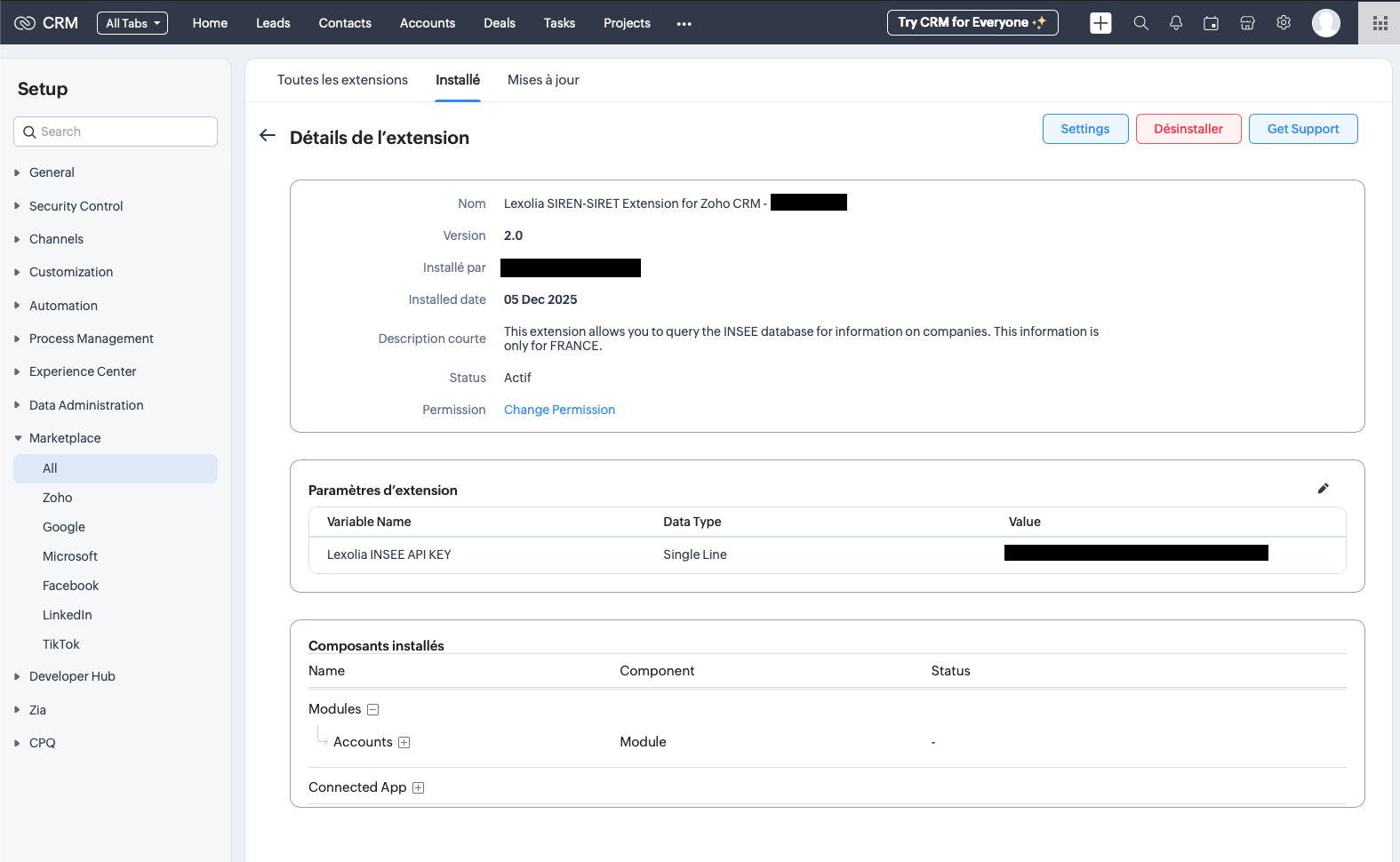Select Microsoft under Marketplace
The height and width of the screenshot is (862, 1400).
(70, 556)
